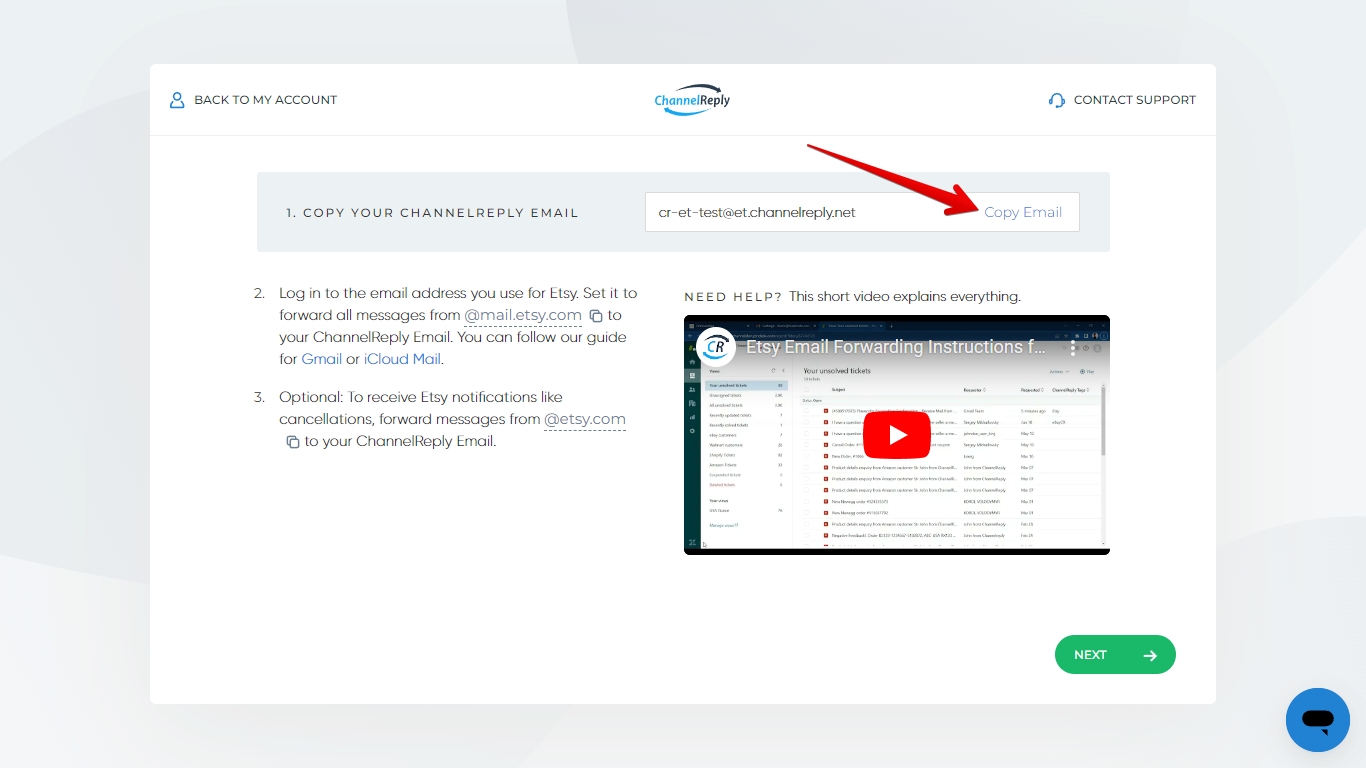Open the video's three-dot more options menu
The height and width of the screenshot is (768, 1366).
(1073, 348)
